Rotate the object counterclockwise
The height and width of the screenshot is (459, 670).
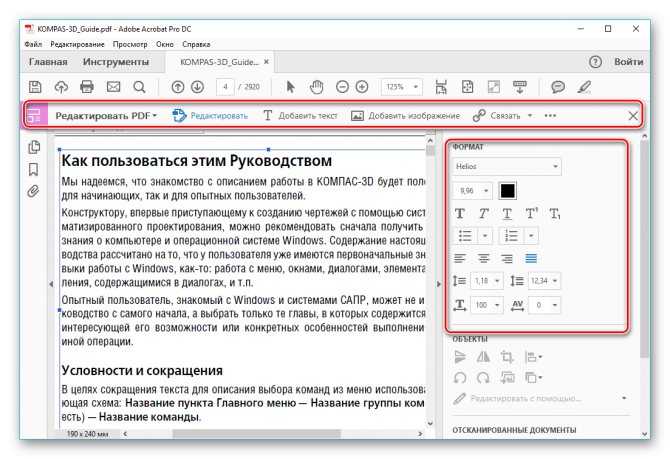coord(460,378)
